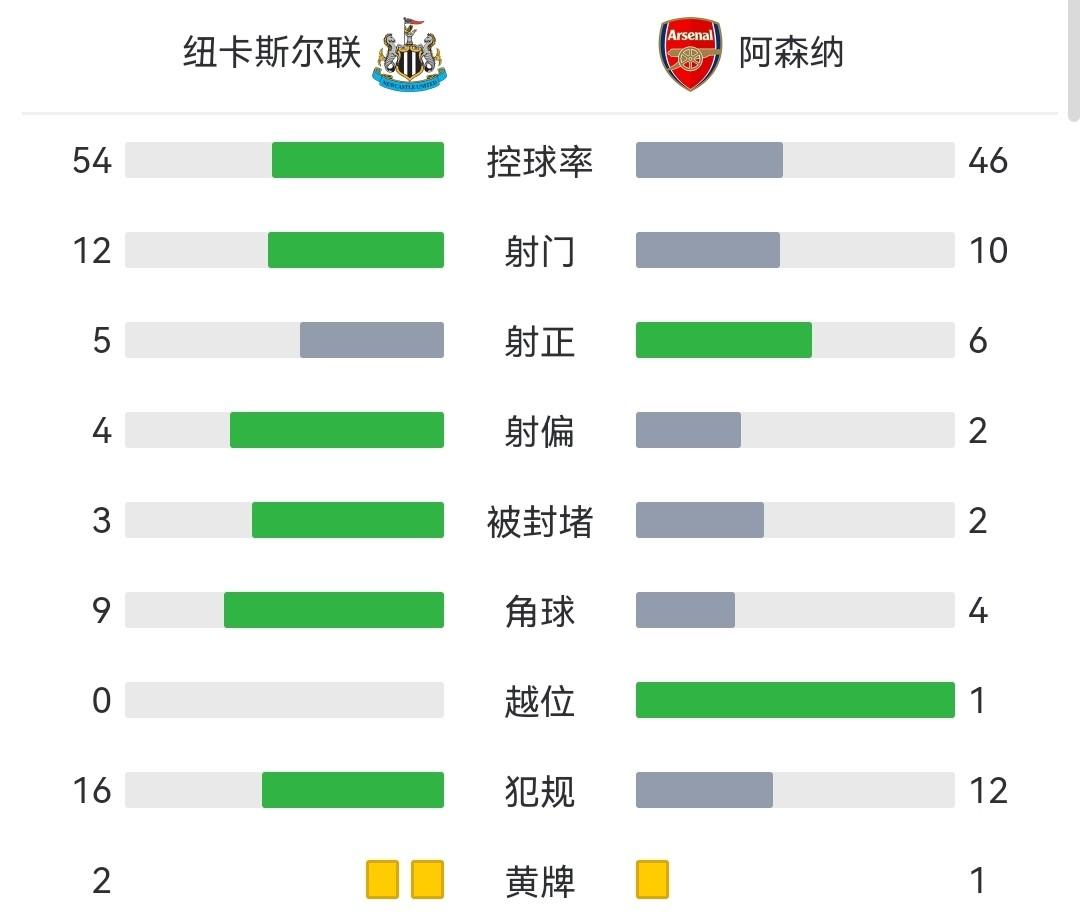Viewport: 1080px width, 920px height.
Task: Click Newcastle's green possession bar
Action: (x=358, y=160)
